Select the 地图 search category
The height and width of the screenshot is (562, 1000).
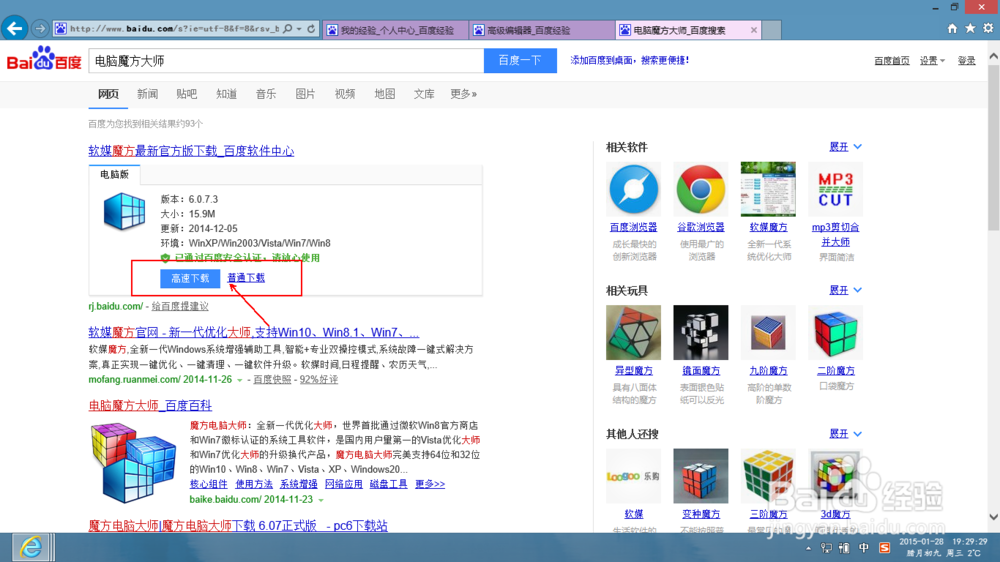(x=385, y=94)
